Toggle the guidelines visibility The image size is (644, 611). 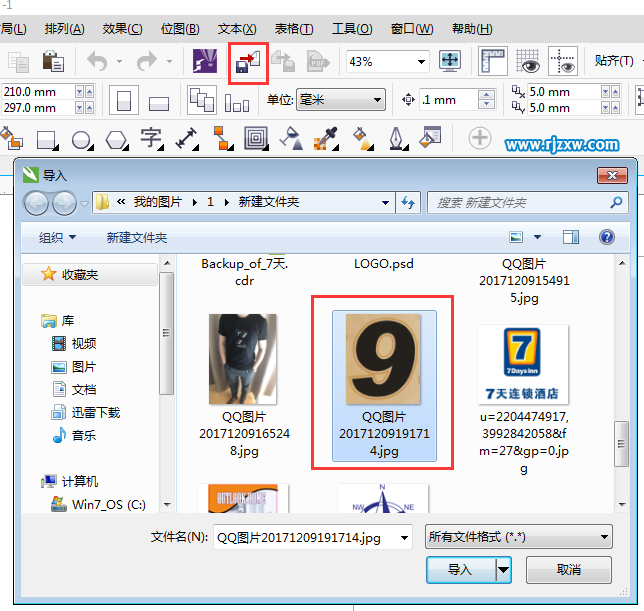(563, 61)
